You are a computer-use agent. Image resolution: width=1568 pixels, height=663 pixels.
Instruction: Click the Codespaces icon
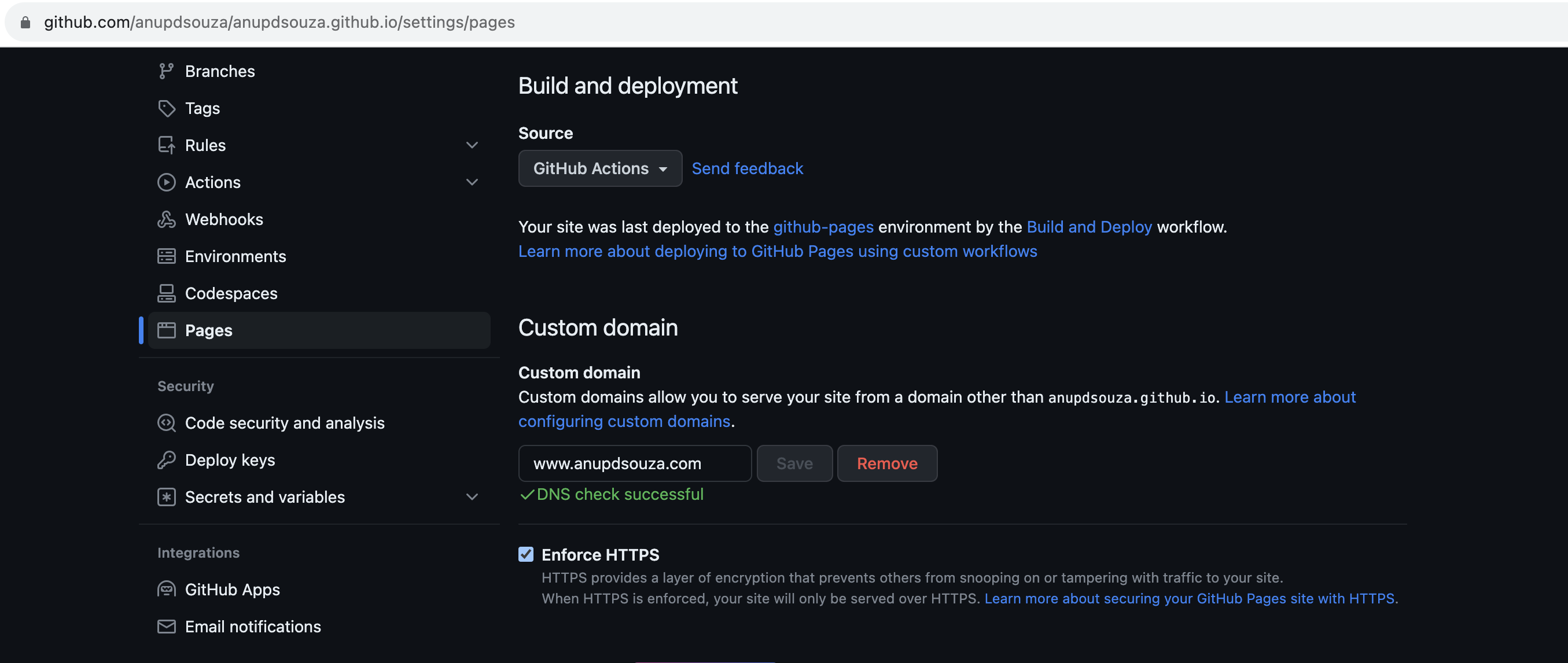tap(165, 293)
